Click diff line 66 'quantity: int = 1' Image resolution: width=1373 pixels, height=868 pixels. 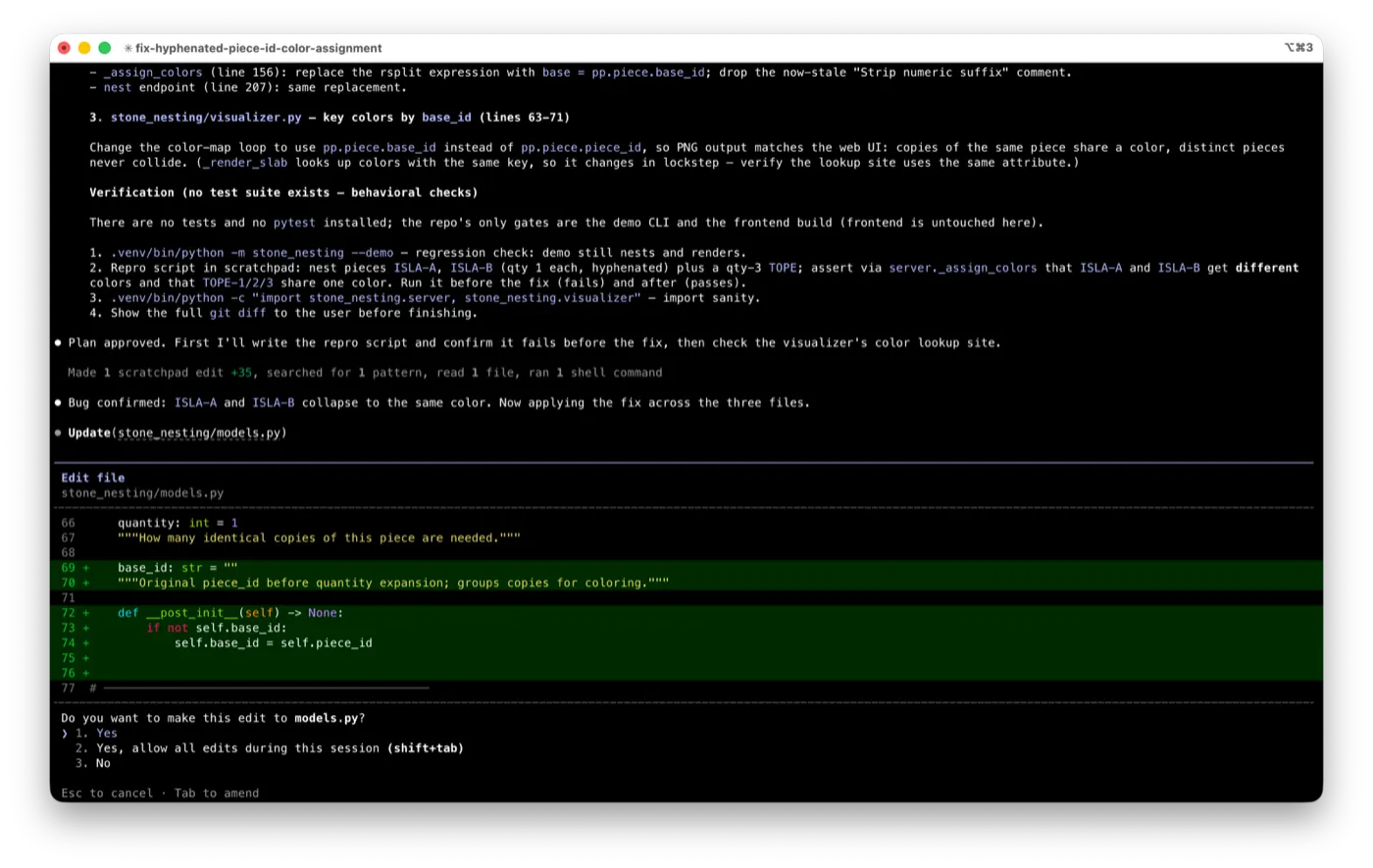178,523
